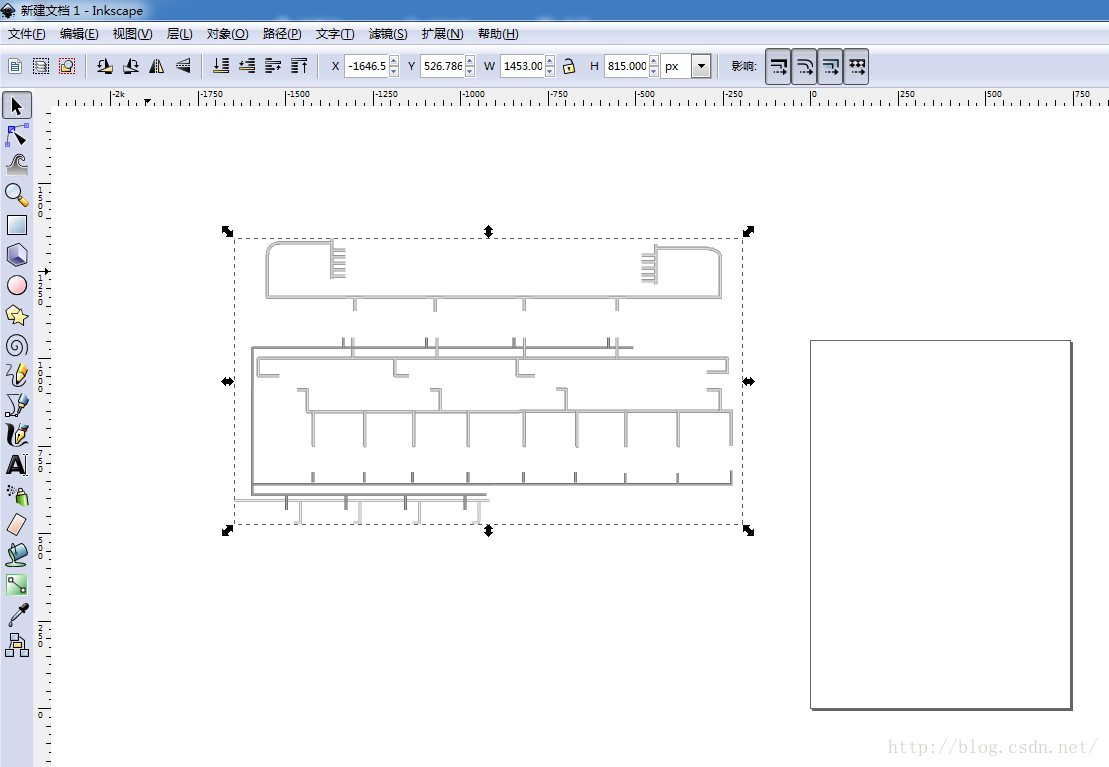The width and height of the screenshot is (1109, 767).
Task: Click top-left selection scale handle
Action: pyautogui.click(x=227, y=231)
